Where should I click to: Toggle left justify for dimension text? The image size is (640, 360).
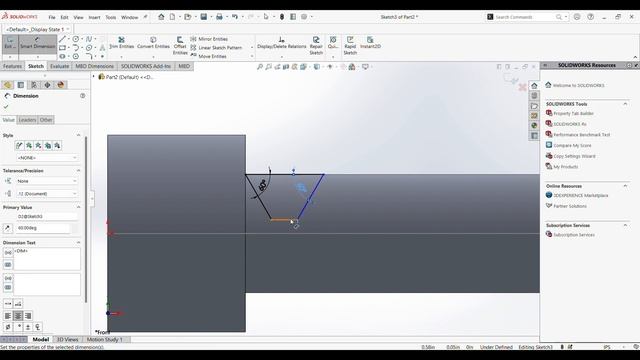[x=8, y=316]
